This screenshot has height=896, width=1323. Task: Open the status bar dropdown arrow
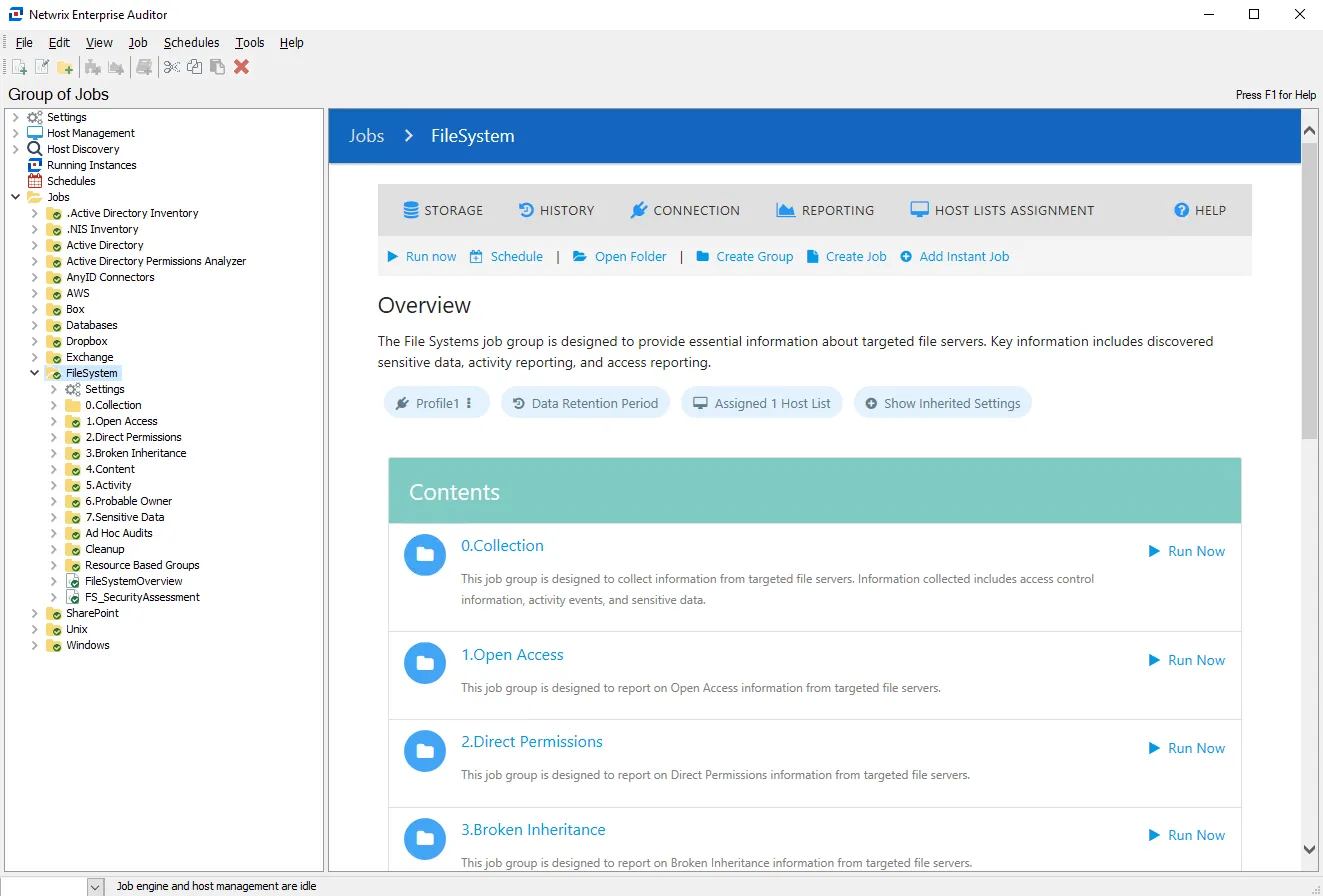pyautogui.click(x=95, y=886)
